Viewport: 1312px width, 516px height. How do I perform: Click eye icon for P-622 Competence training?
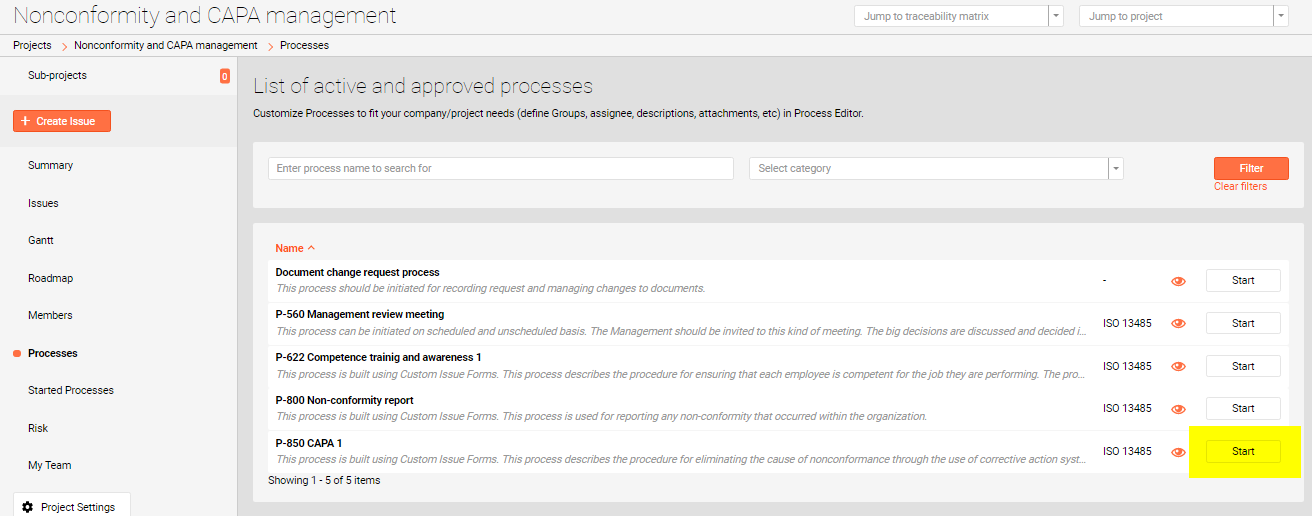point(1178,367)
